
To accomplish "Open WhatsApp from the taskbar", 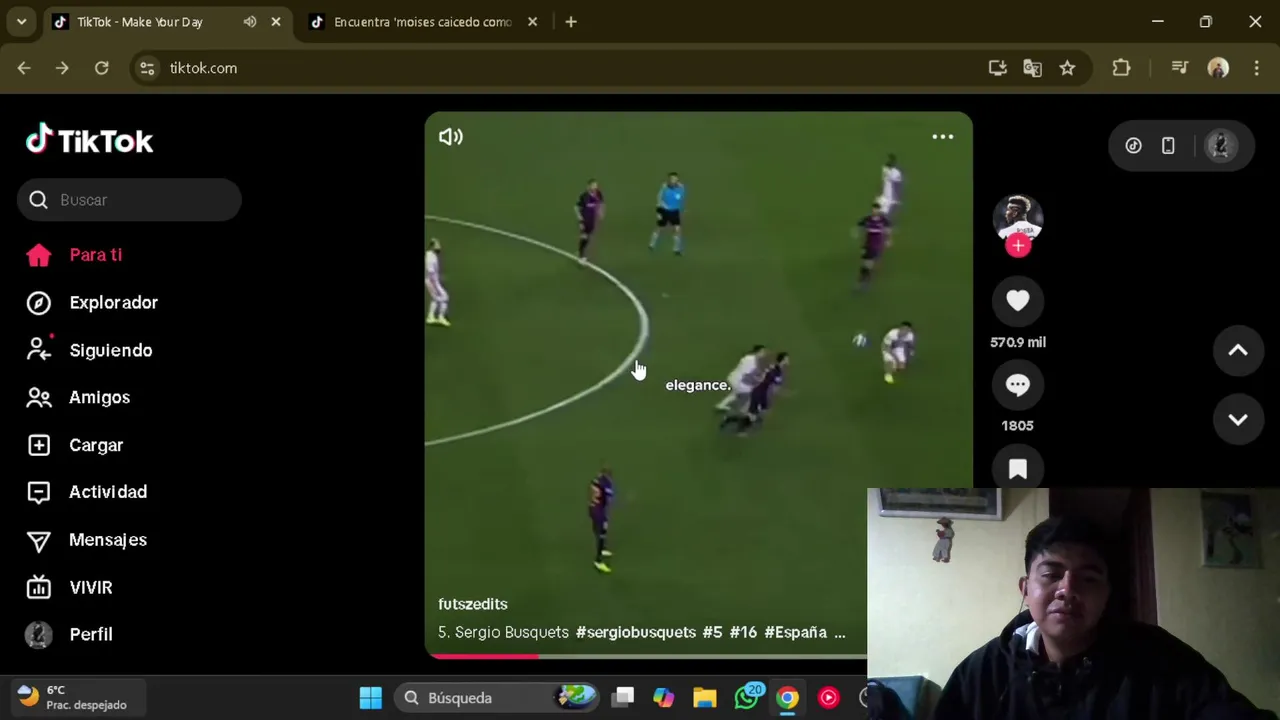I will (x=747, y=698).
